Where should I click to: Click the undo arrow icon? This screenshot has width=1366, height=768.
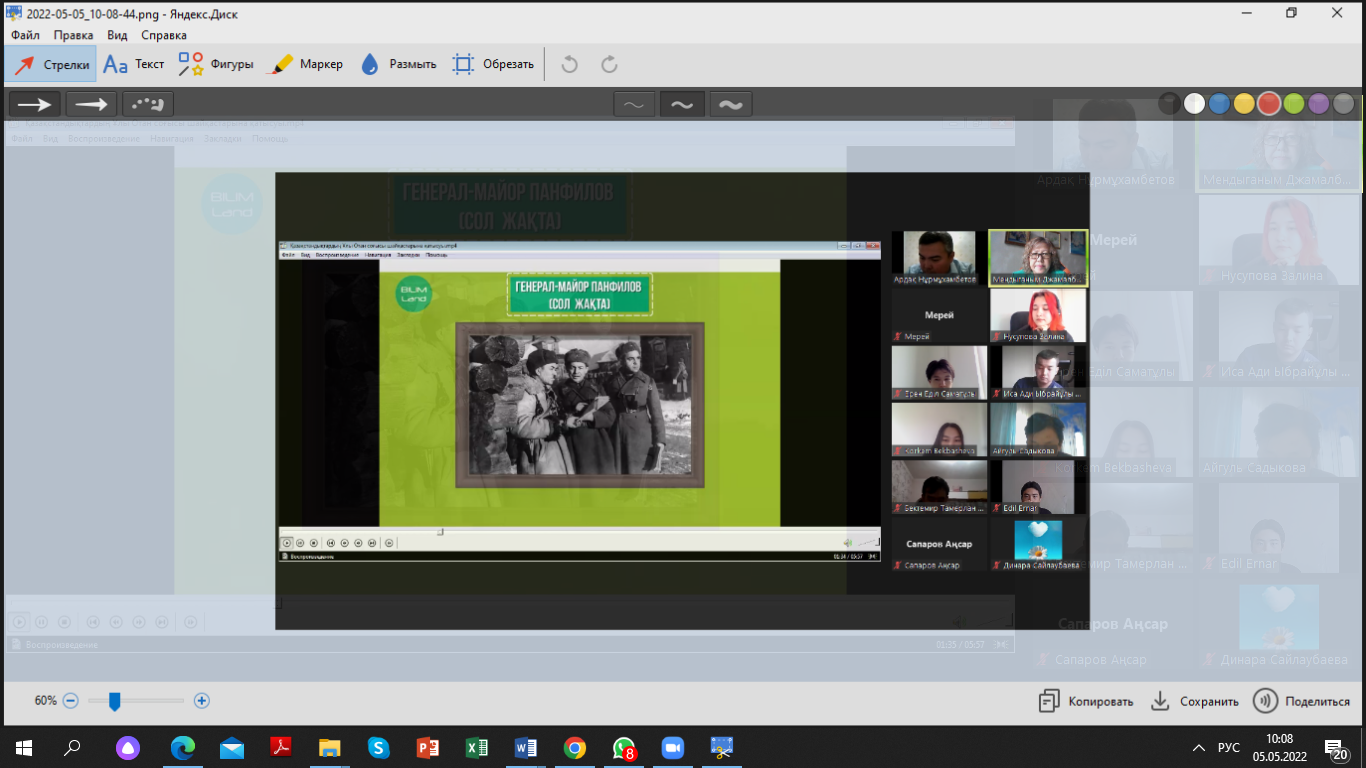[x=570, y=64]
